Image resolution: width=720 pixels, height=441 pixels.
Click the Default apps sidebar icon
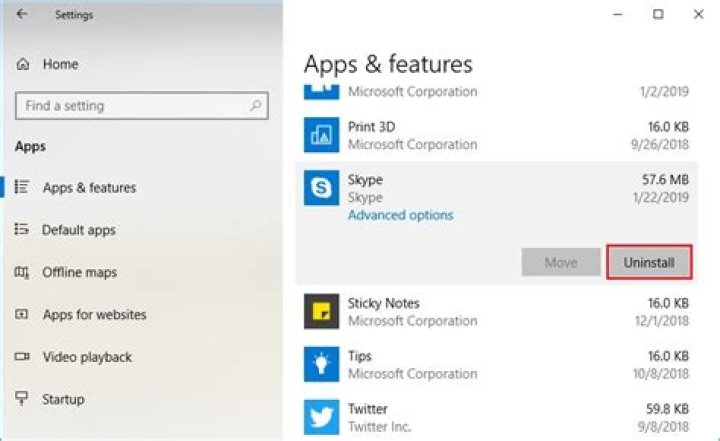click(22, 229)
